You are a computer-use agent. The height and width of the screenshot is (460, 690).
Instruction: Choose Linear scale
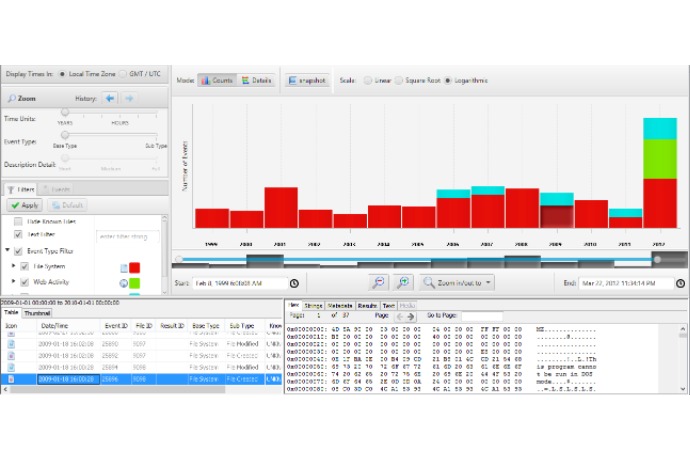(367, 80)
